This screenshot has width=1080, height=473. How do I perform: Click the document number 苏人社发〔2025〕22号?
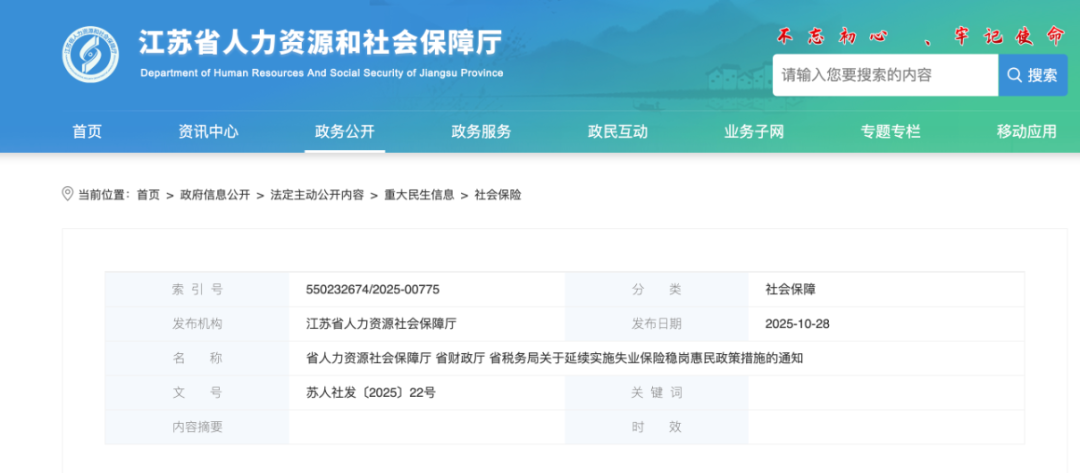(x=370, y=393)
